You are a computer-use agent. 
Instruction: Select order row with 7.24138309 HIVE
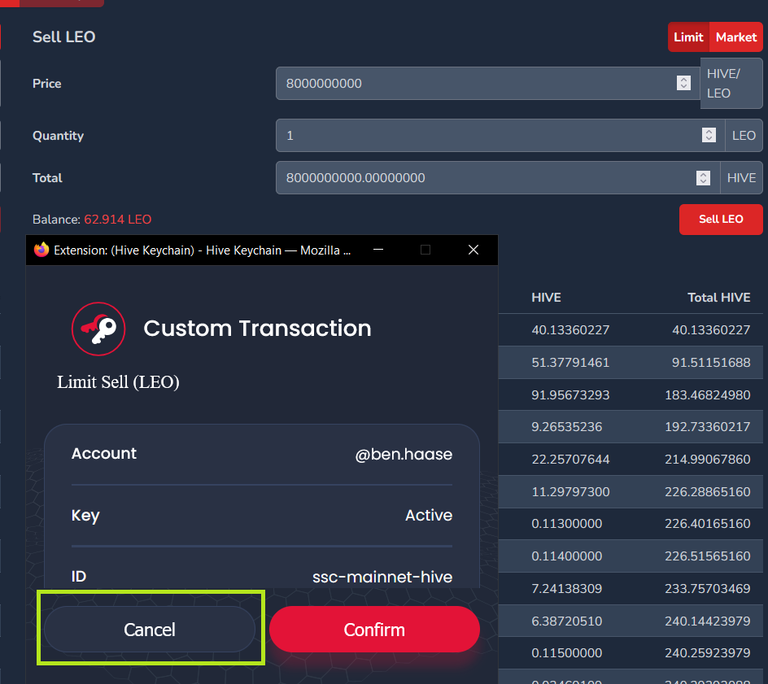[630, 588]
